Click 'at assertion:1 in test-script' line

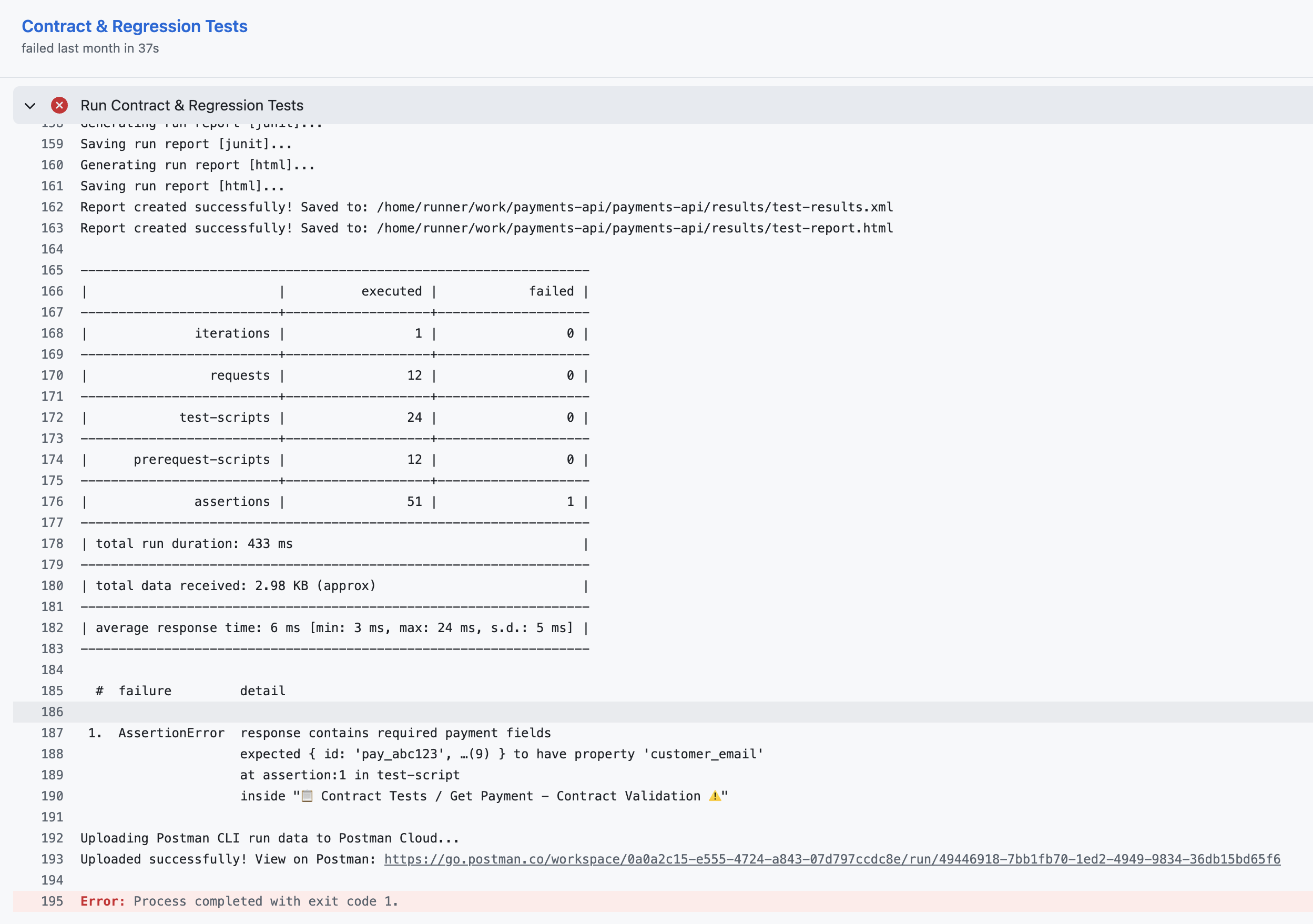coord(350,775)
